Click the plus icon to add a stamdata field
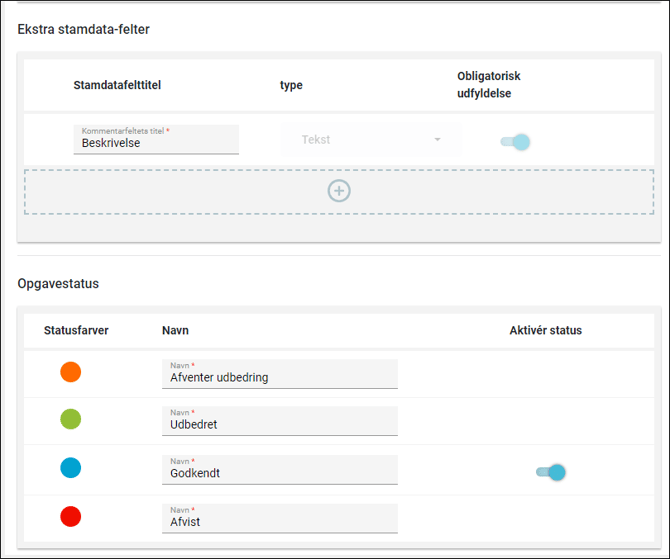The image size is (670, 559). 339,191
